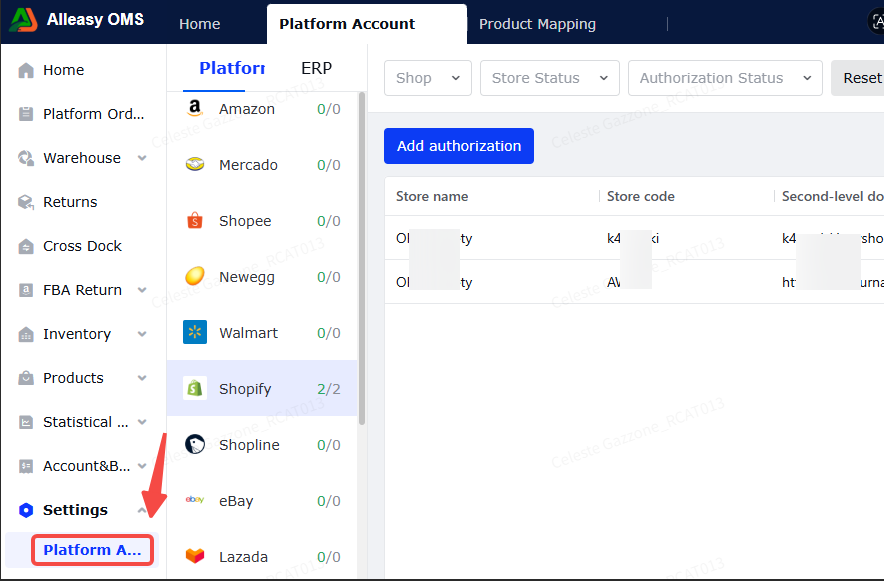This screenshot has width=884, height=581.
Task: Select the Shopline platform label
Action: 249,445
